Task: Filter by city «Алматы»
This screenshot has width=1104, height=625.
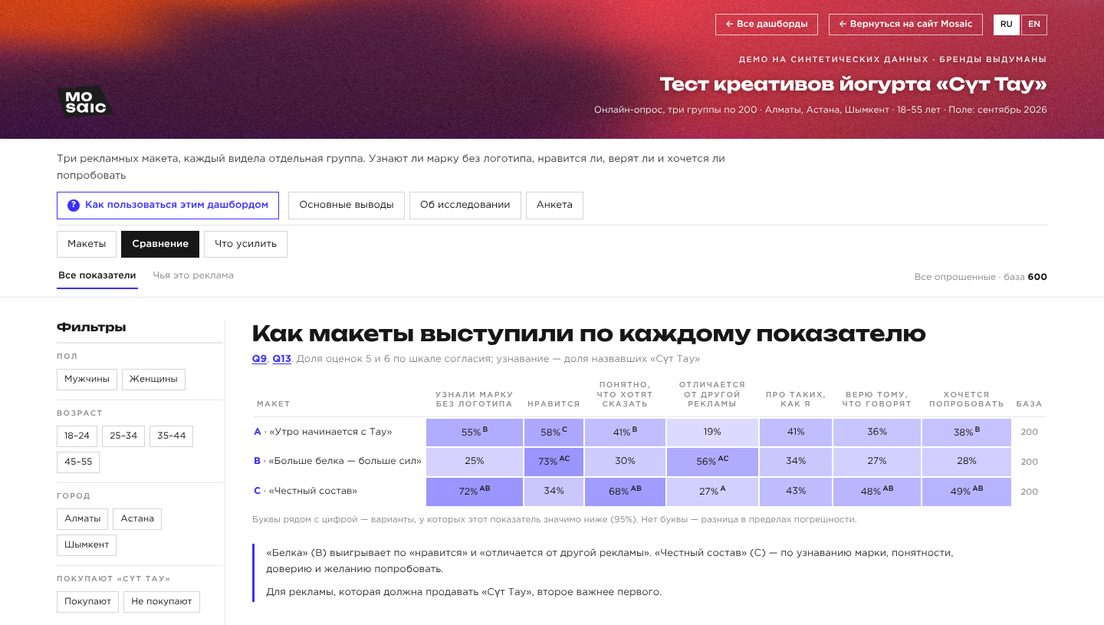Action: coord(82,519)
